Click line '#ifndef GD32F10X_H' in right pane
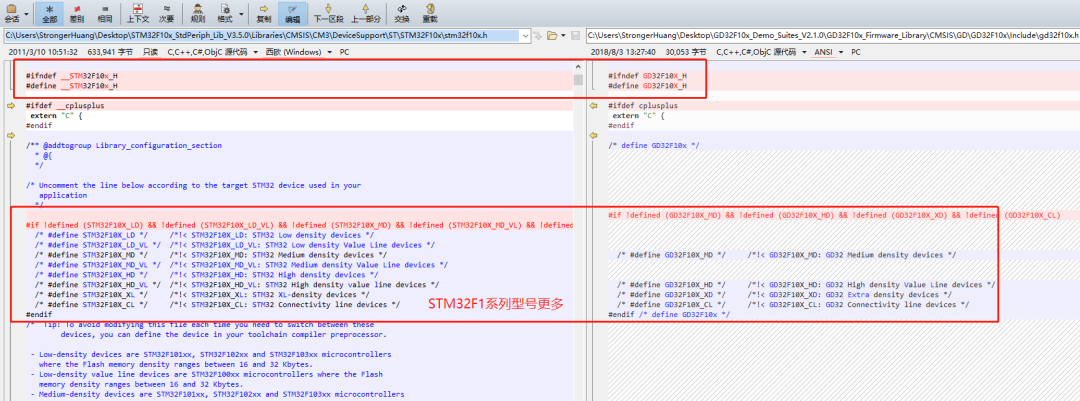 pos(647,76)
